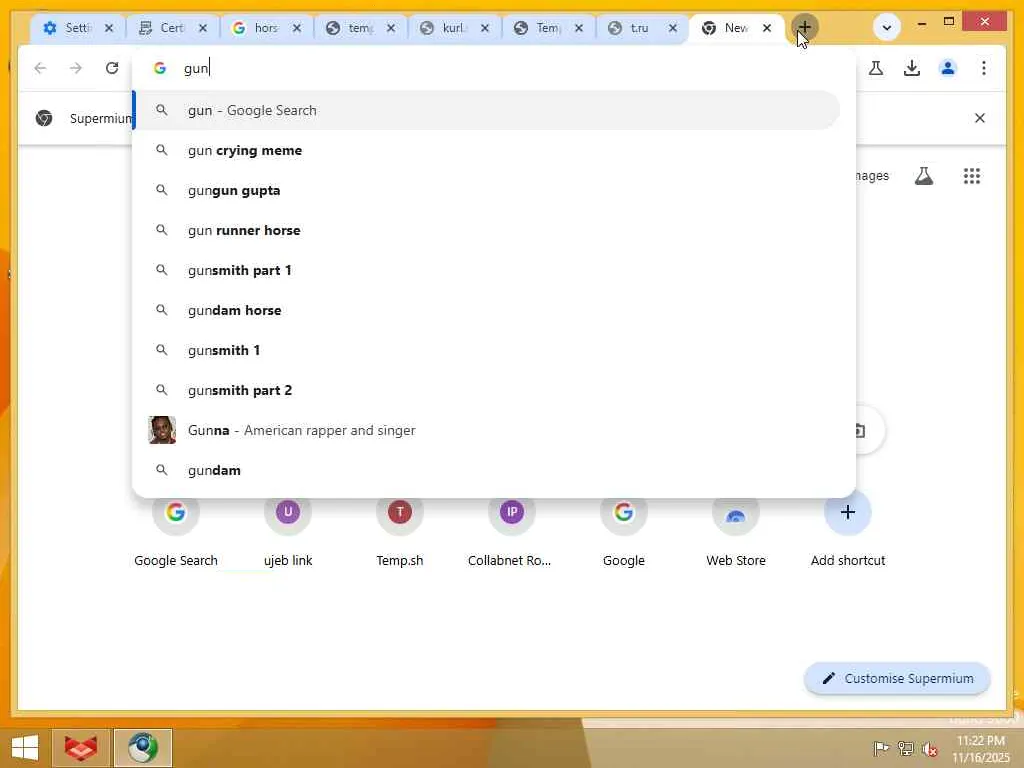
Task: Close the Settings tab
Action: click(x=109, y=28)
